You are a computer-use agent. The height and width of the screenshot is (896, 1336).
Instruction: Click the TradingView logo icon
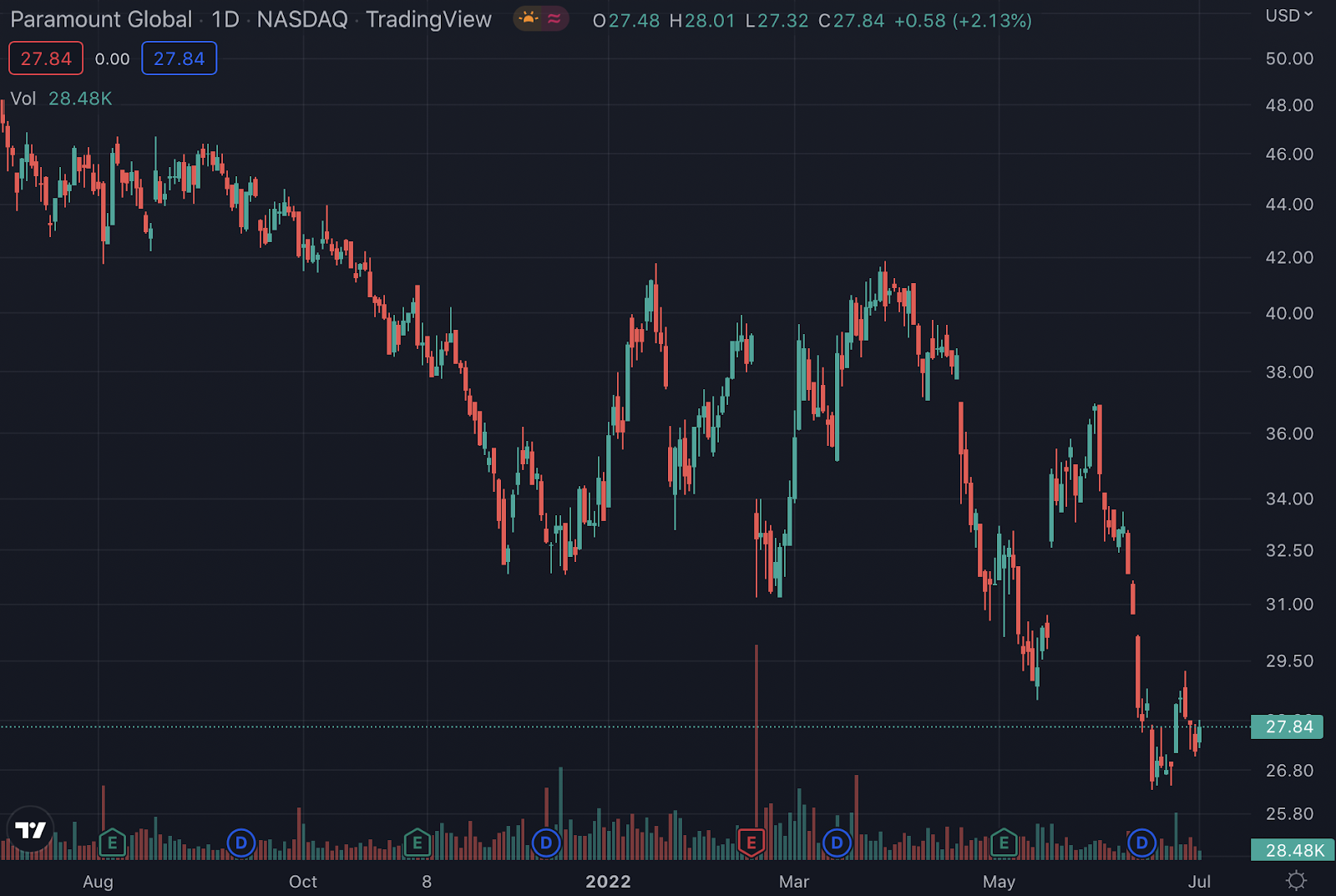tap(31, 830)
